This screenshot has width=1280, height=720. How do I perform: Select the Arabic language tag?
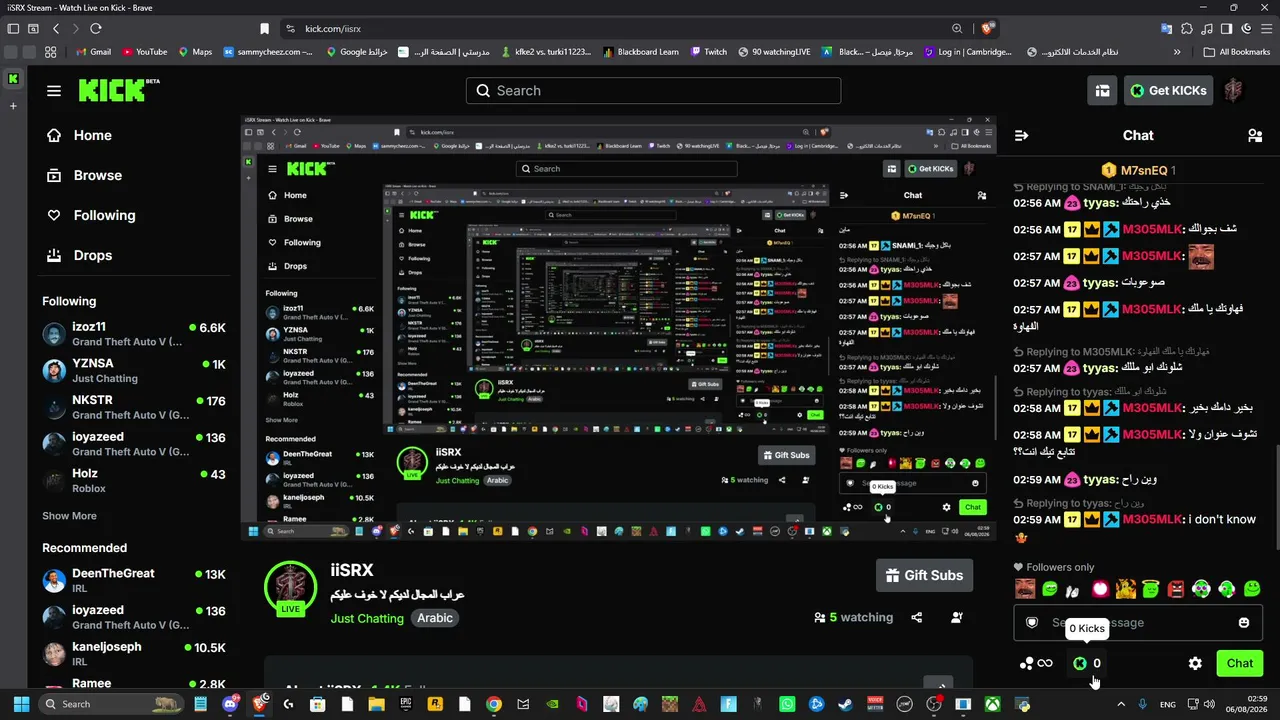coord(435,618)
